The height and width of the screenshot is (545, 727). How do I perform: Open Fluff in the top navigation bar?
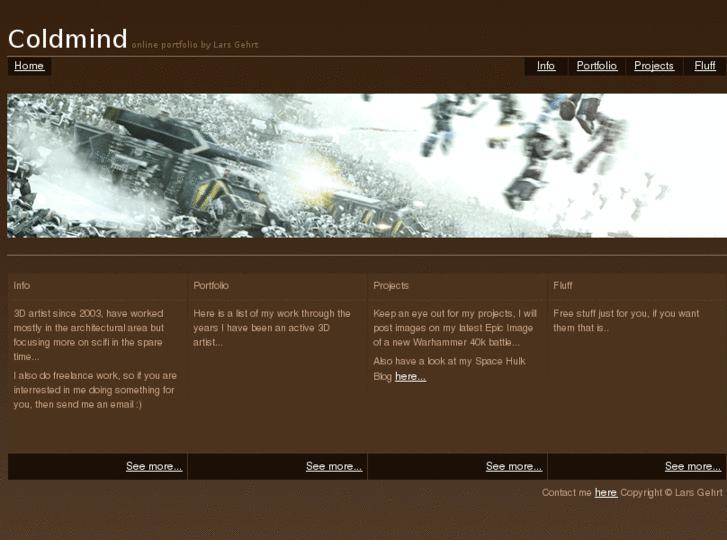[705, 66]
